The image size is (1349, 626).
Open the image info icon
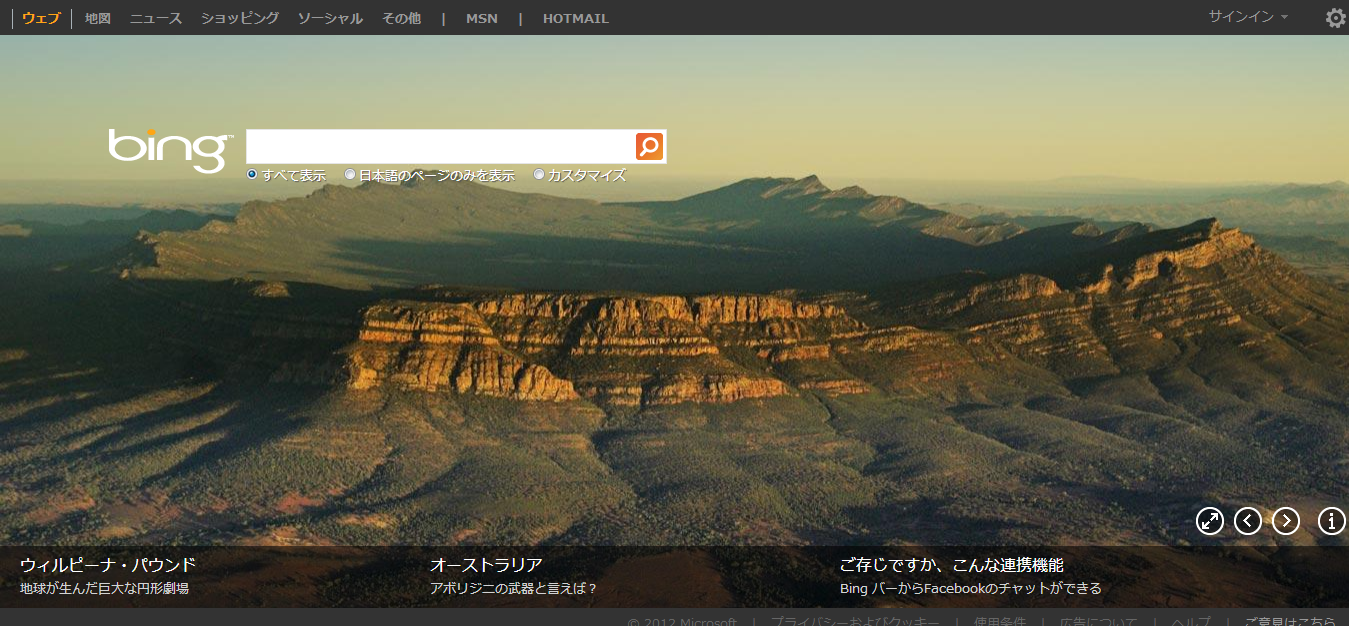click(1332, 521)
